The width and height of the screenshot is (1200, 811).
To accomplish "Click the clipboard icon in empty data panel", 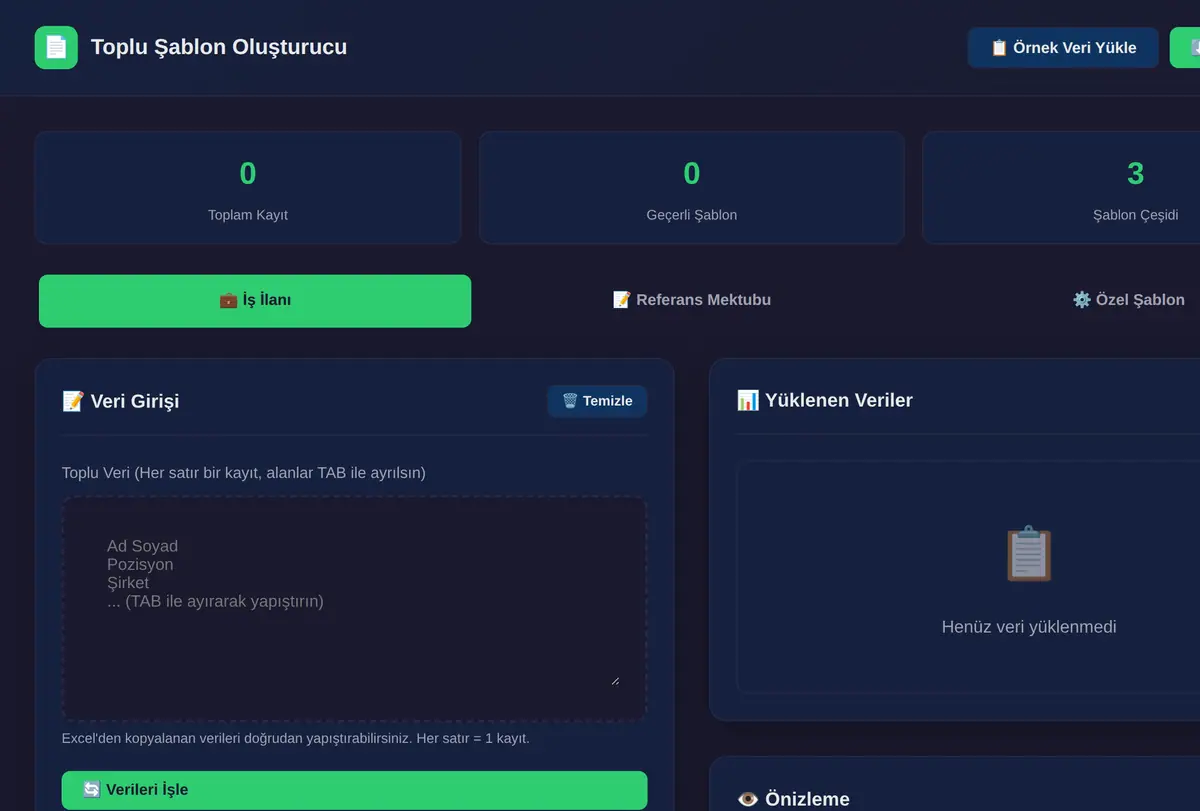I will (x=1029, y=554).
